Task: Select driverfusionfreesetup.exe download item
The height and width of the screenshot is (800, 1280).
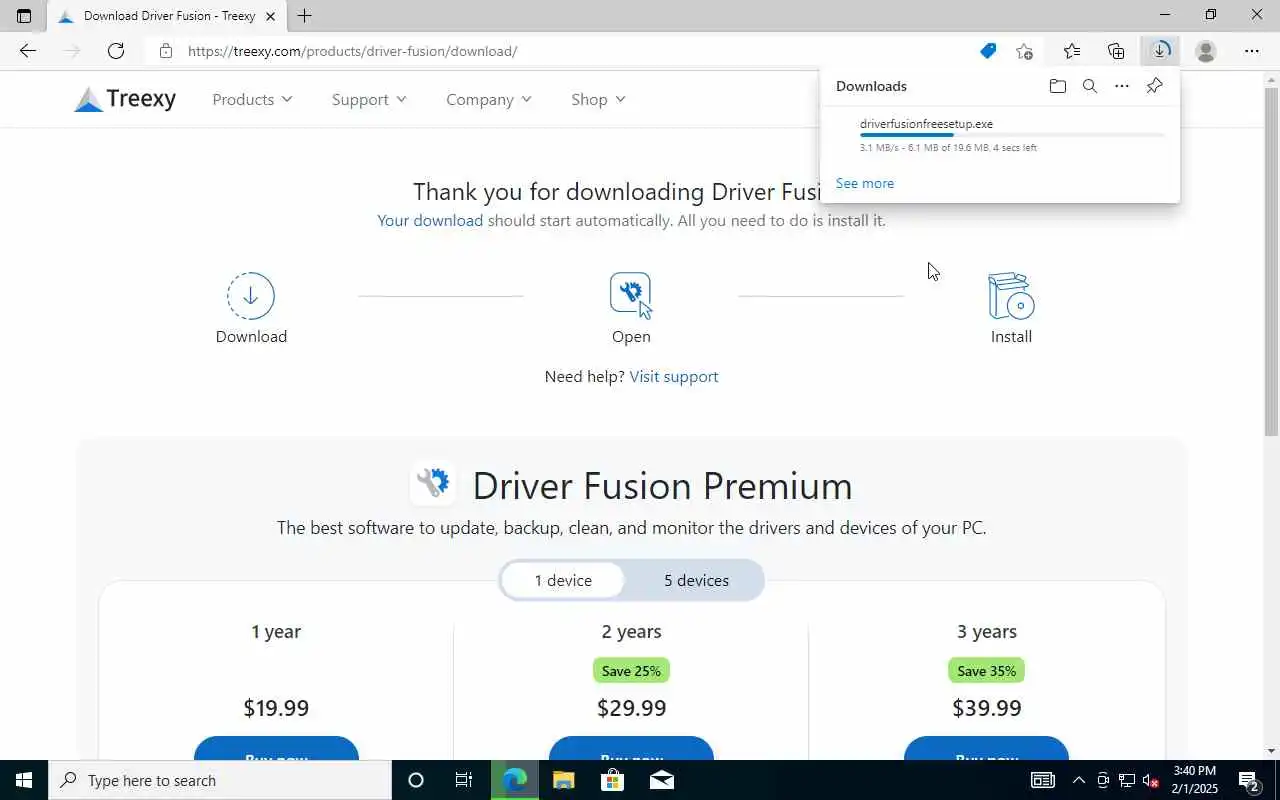Action: point(1000,136)
